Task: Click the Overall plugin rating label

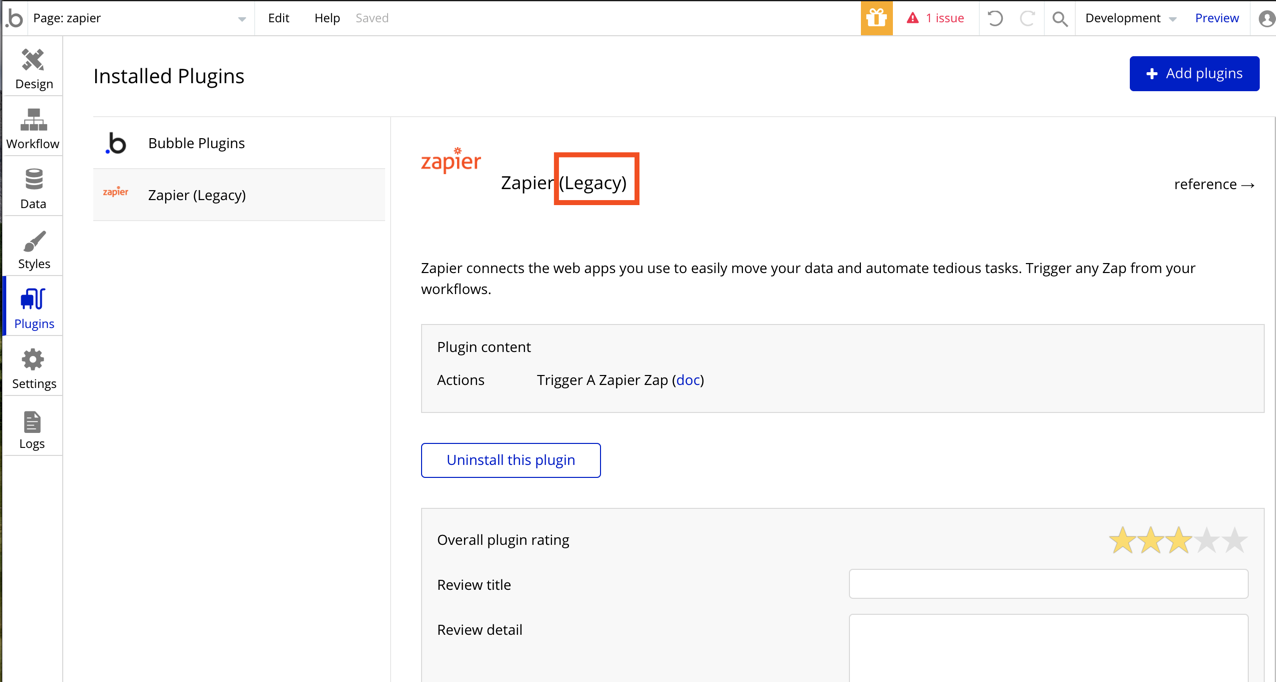Action: tap(503, 540)
